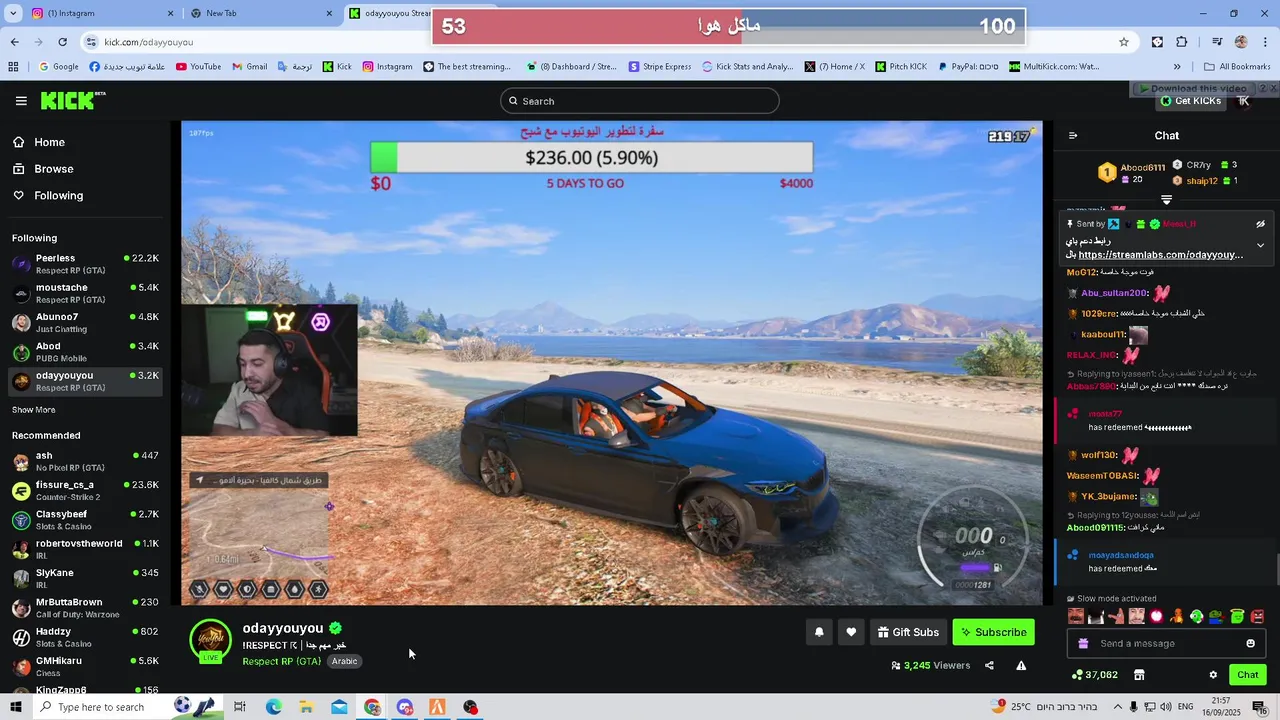Open the Gmail bookmark

[x=250, y=67]
